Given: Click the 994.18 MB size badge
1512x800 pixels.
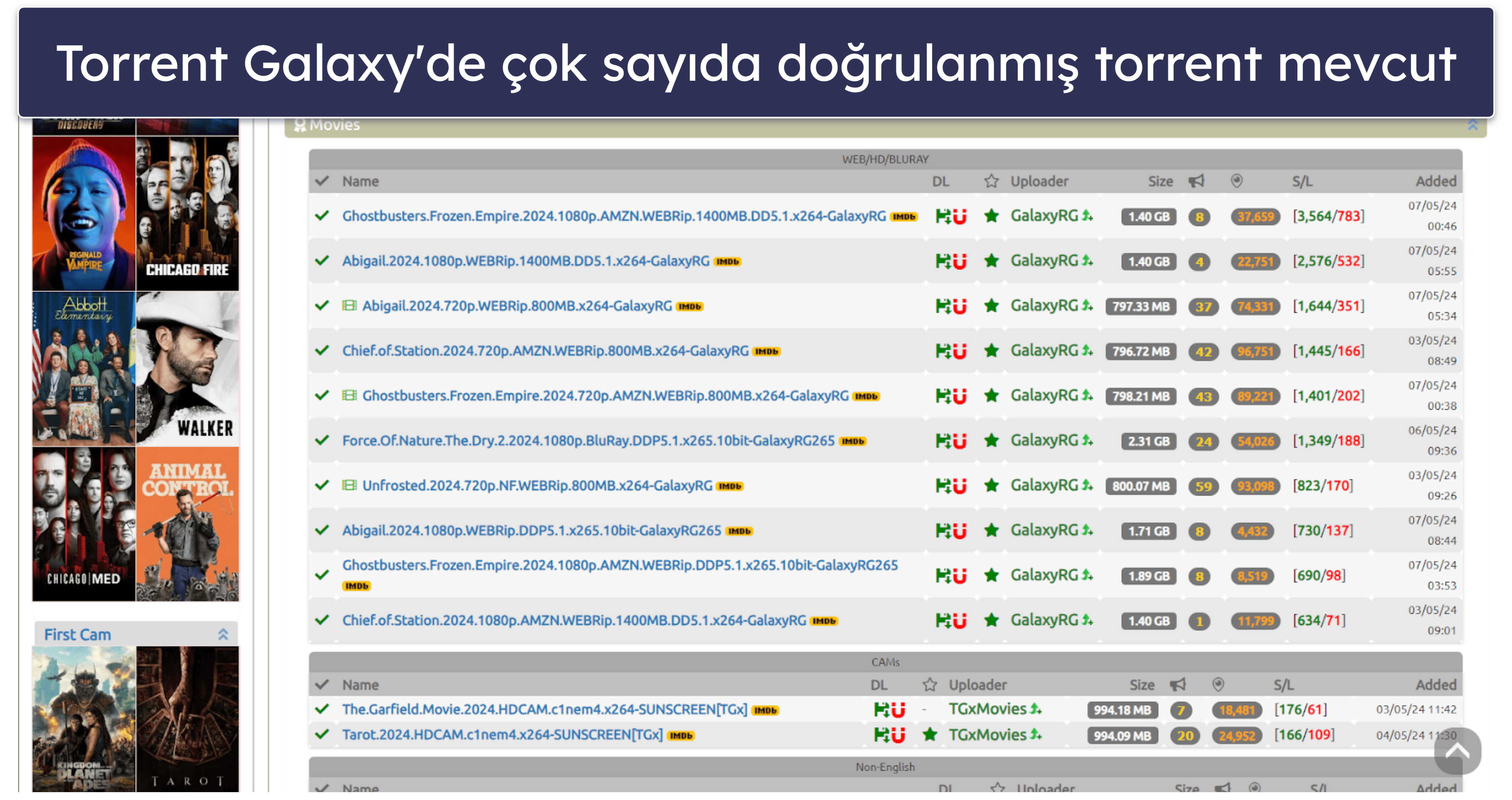Looking at the screenshot, I should [1122, 710].
